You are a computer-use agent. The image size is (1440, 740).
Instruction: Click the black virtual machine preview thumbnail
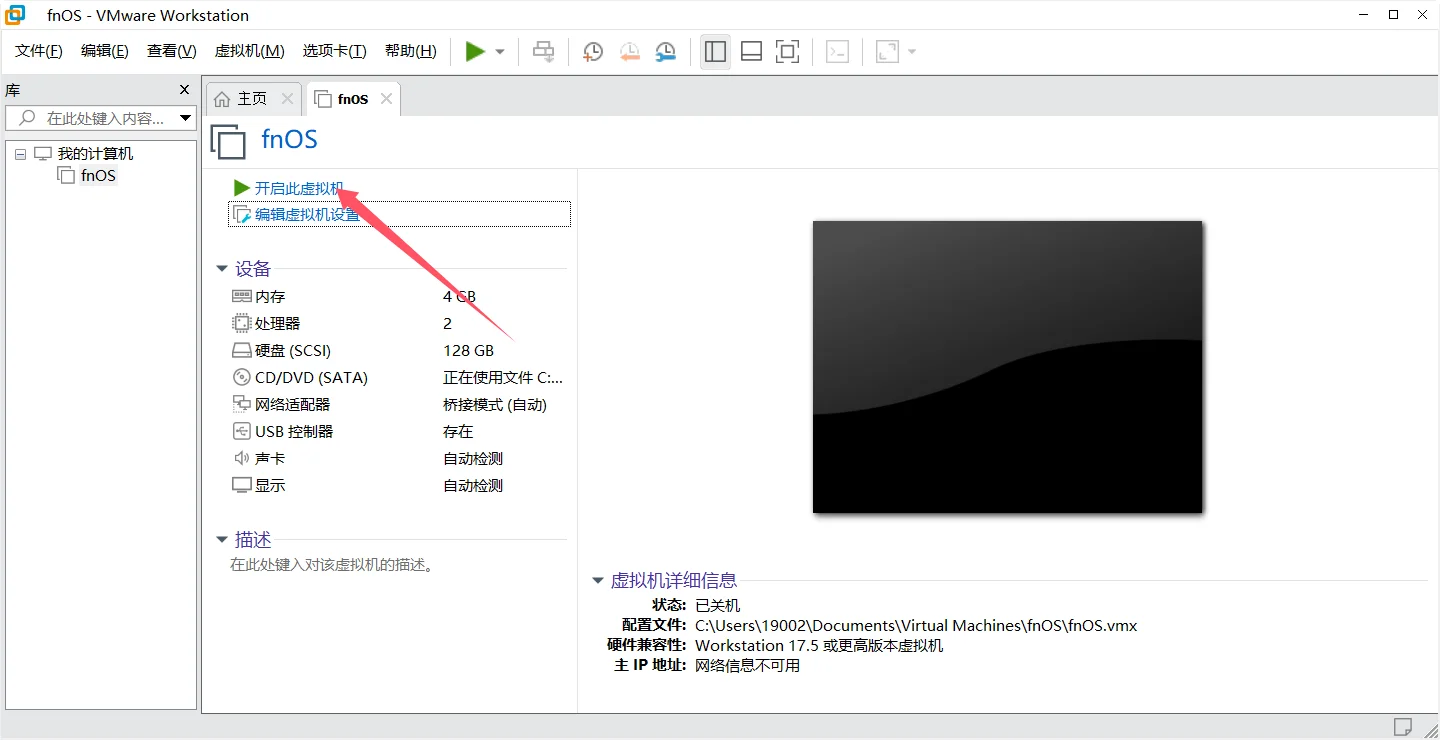click(1007, 367)
